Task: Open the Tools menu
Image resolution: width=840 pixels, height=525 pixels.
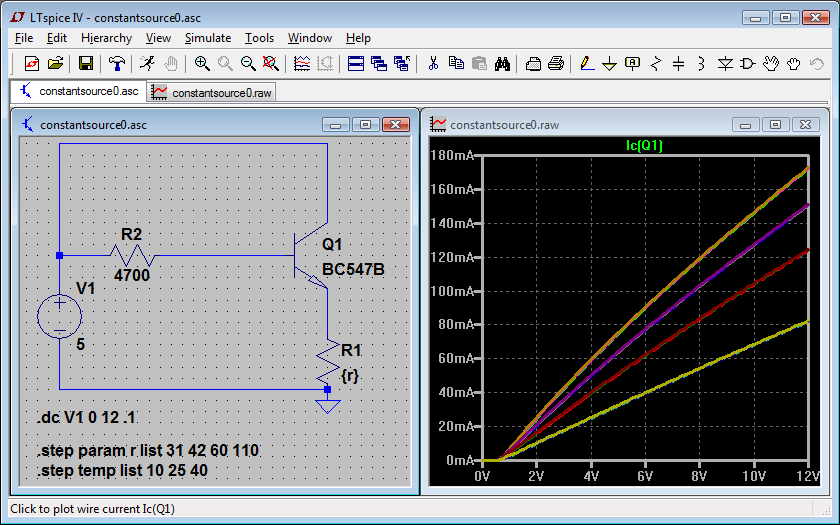Action: click(259, 38)
